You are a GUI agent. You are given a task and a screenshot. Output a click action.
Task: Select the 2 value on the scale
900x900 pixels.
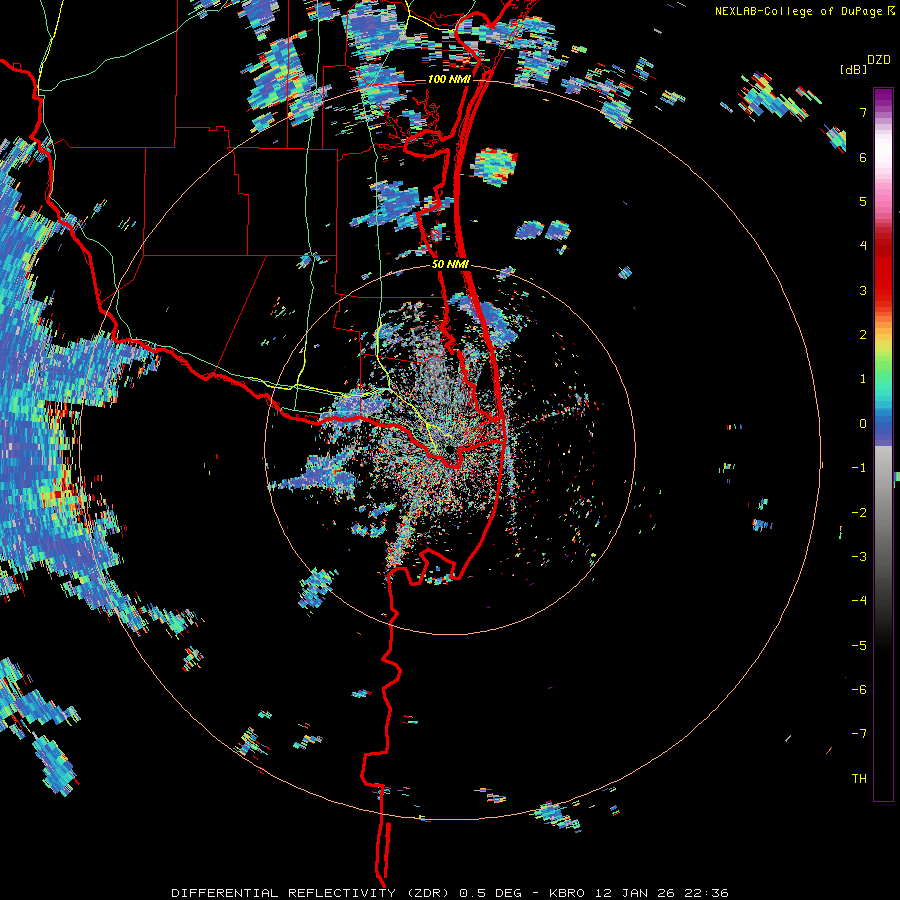(863, 335)
